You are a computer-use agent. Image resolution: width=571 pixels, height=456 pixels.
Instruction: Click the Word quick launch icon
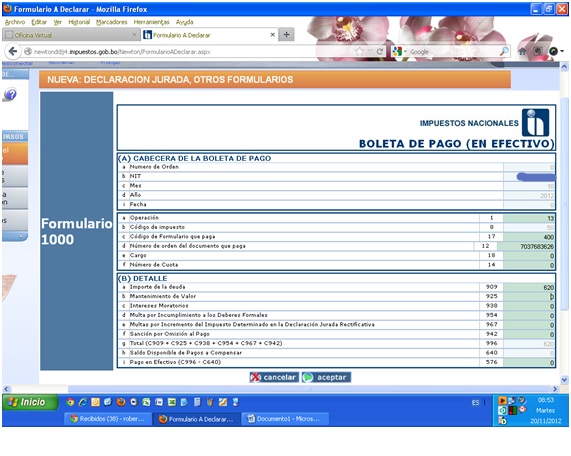[x=159, y=402]
